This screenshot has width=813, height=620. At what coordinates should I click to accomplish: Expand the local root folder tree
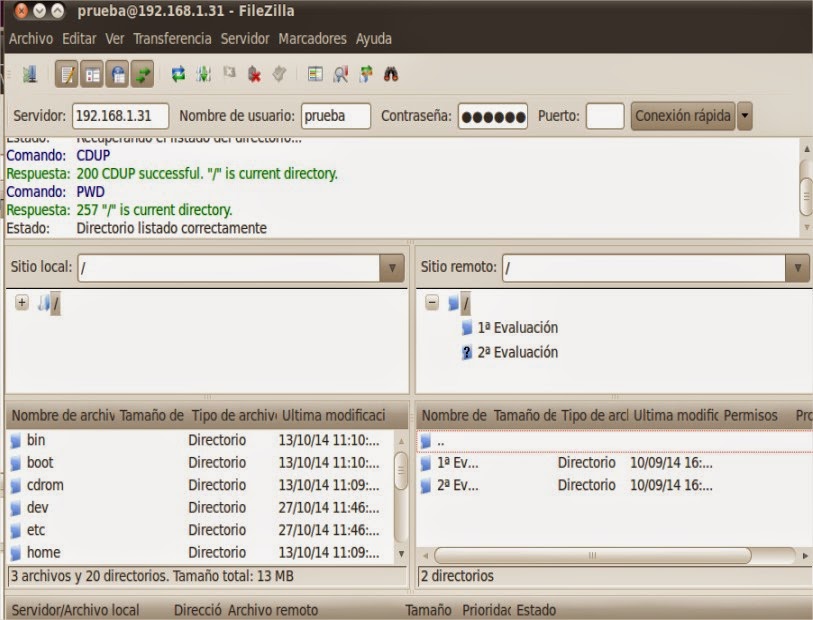[22, 302]
